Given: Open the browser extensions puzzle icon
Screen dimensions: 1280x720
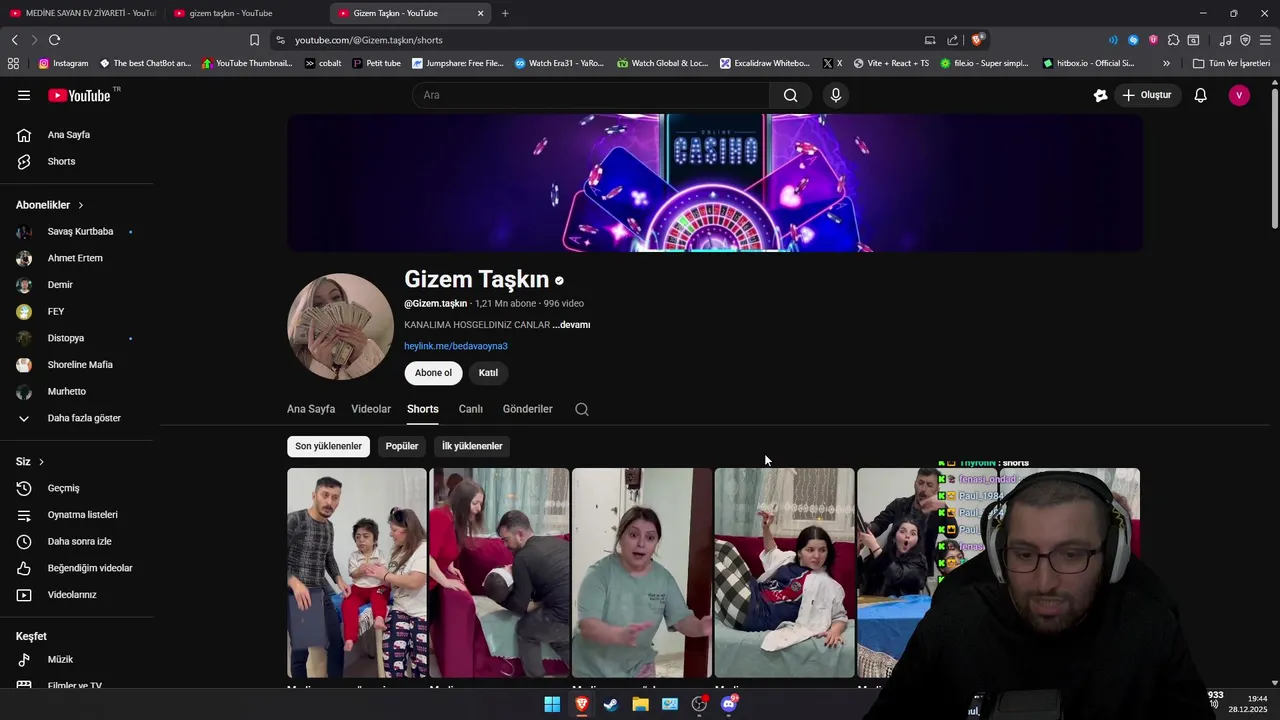Looking at the screenshot, I should tap(1173, 40).
